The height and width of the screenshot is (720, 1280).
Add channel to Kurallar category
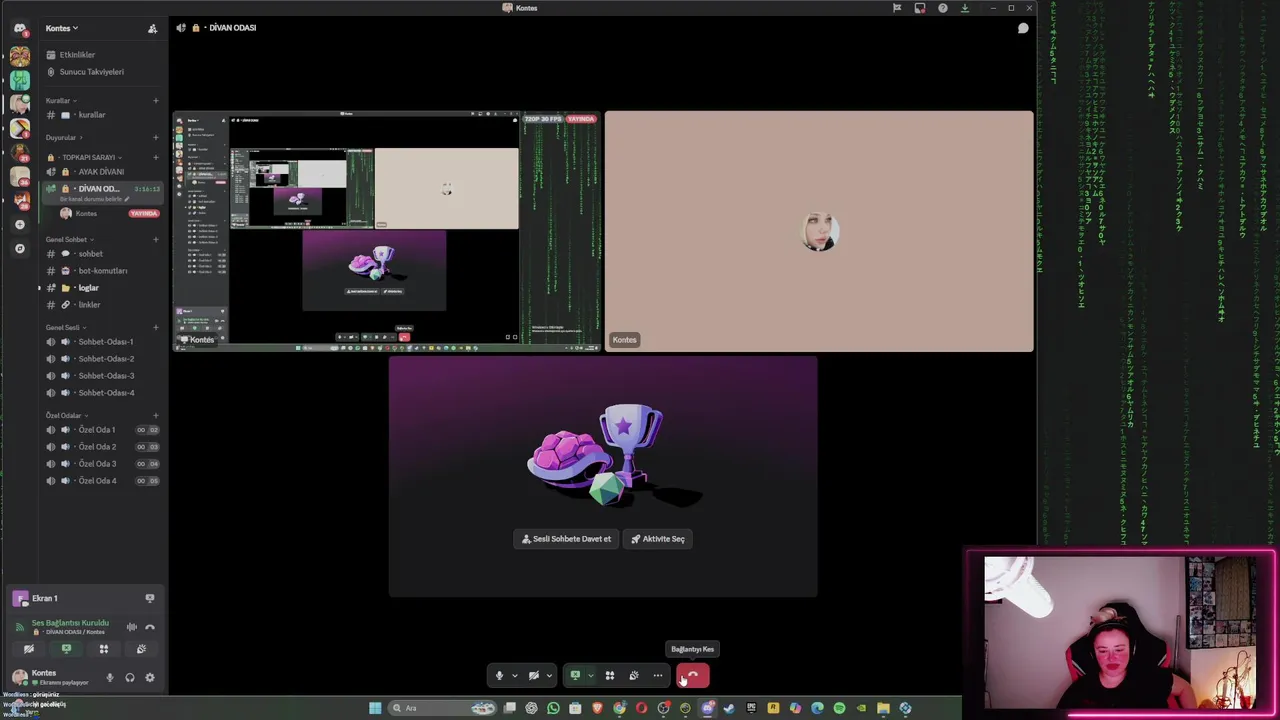[155, 101]
